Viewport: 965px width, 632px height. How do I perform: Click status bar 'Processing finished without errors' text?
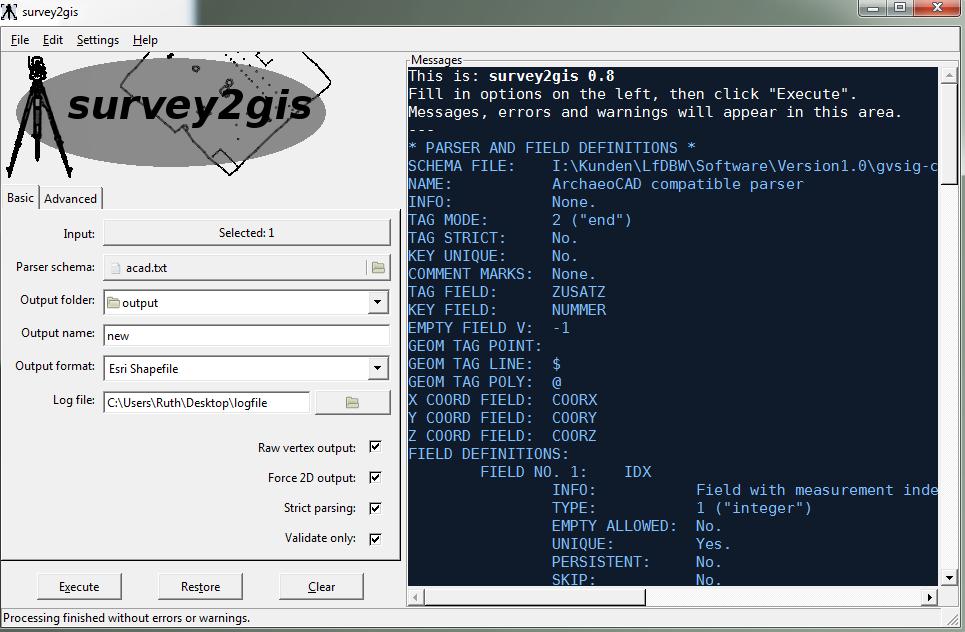click(126, 618)
